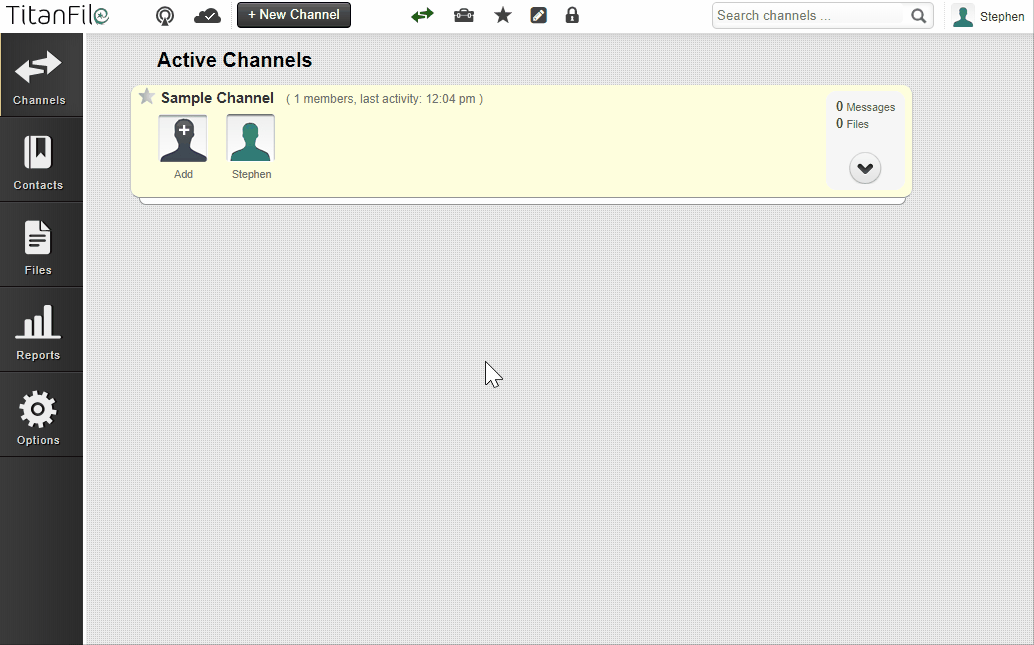This screenshot has height=645, width=1034.
Task: Create a new channel with + New Channel
Action: (294, 15)
